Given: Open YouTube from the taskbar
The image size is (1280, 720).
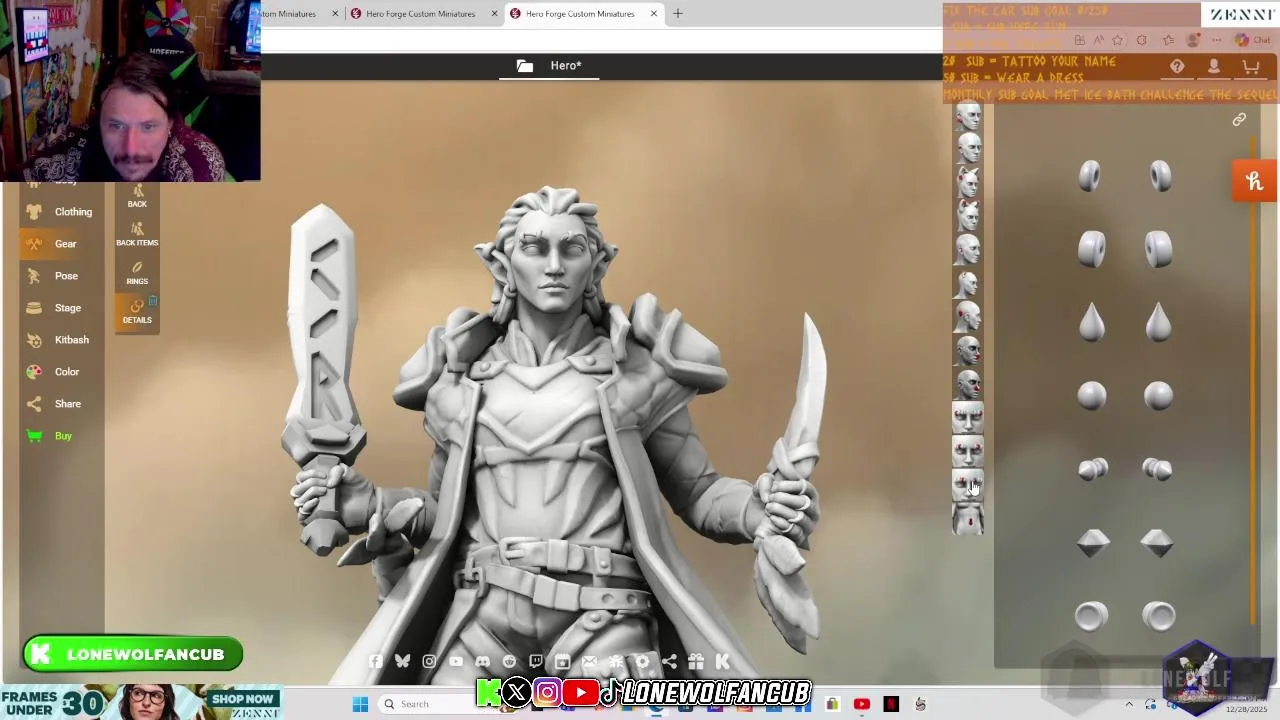Looking at the screenshot, I should click(x=862, y=704).
